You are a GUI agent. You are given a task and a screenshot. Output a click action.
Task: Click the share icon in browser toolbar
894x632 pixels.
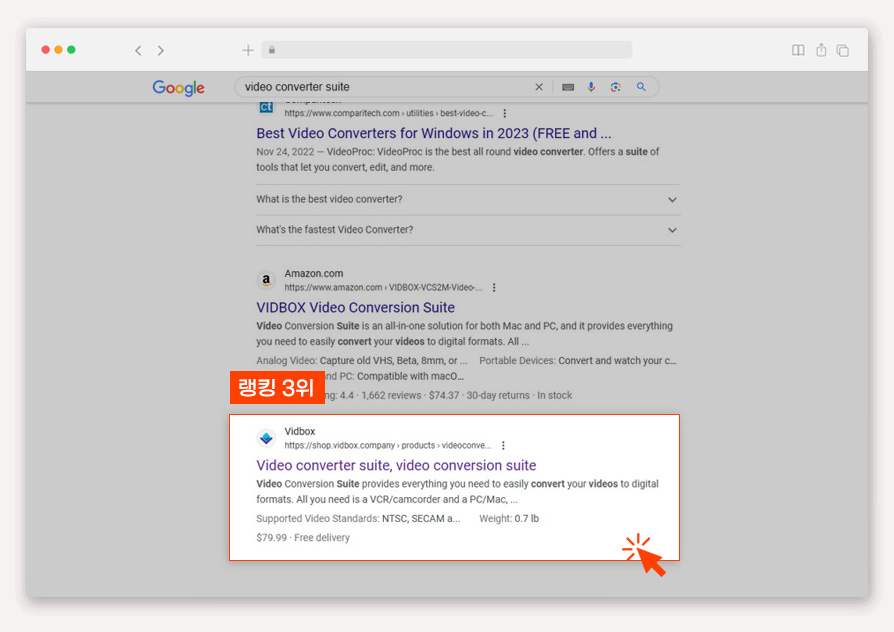pyautogui.click(x=821, y=50)
